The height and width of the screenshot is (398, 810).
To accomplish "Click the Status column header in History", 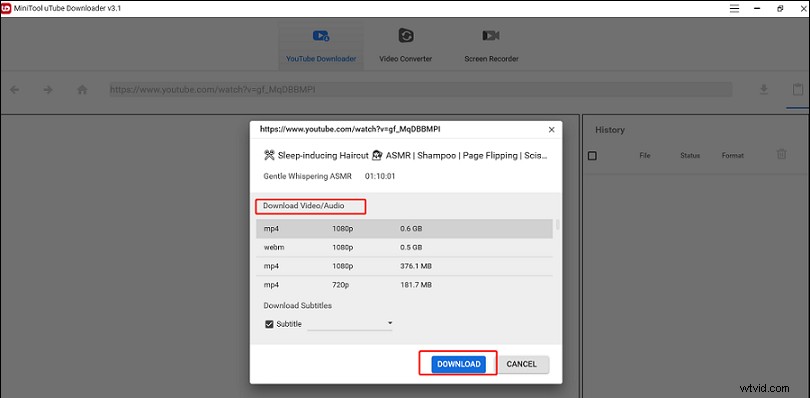I will click(690, 156).
